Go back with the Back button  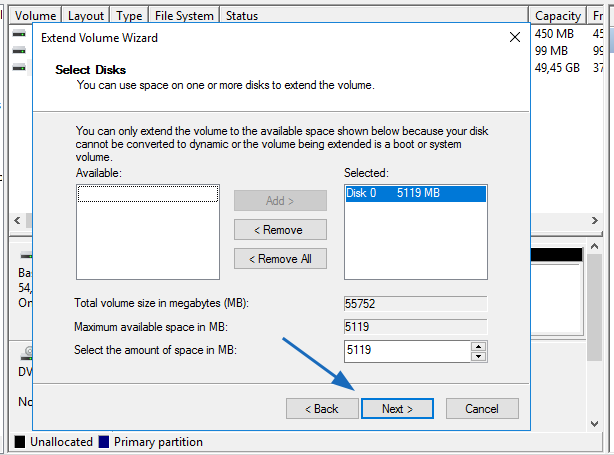pos(322,408)
